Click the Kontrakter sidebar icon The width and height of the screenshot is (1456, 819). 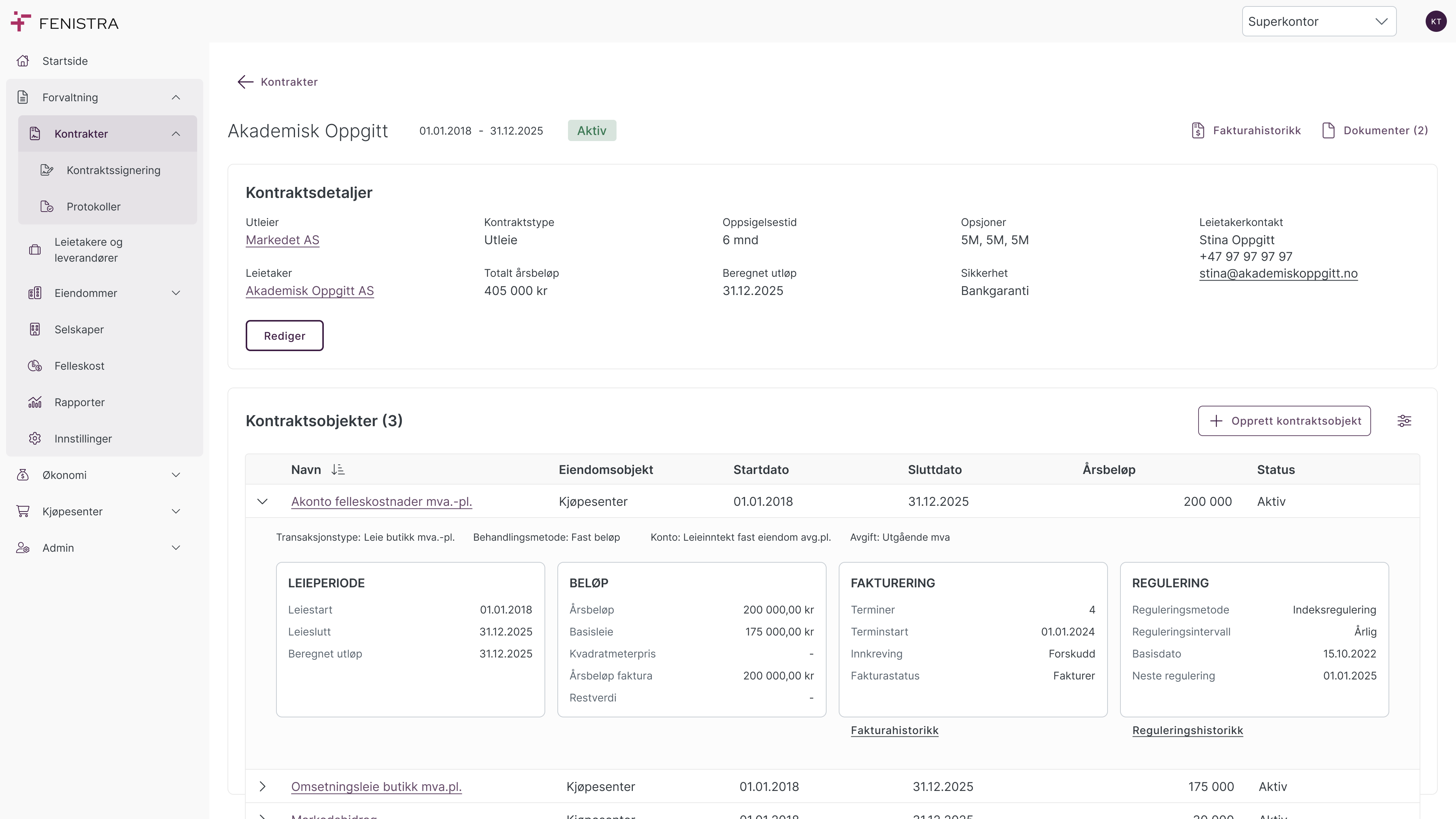[35, 133]
